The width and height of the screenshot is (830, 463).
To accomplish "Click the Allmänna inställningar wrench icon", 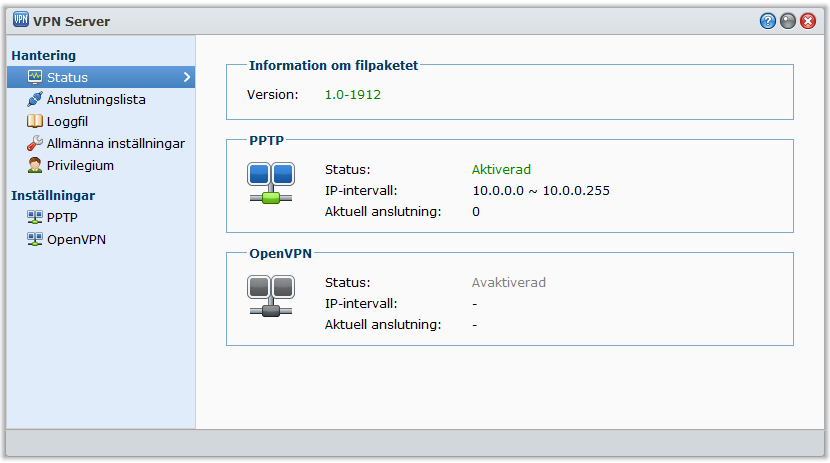I will click(35, 143).
